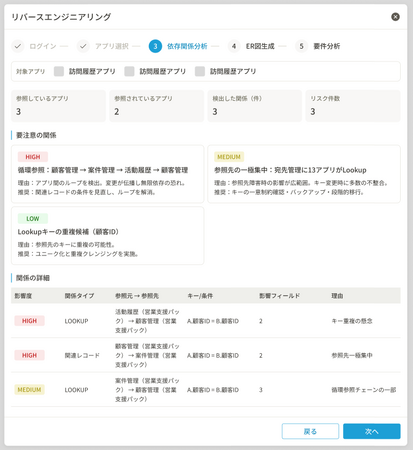Click 影響フィールド value 3 in MEDIUM row
414x450 pixels.
click(x=261, y=390)
